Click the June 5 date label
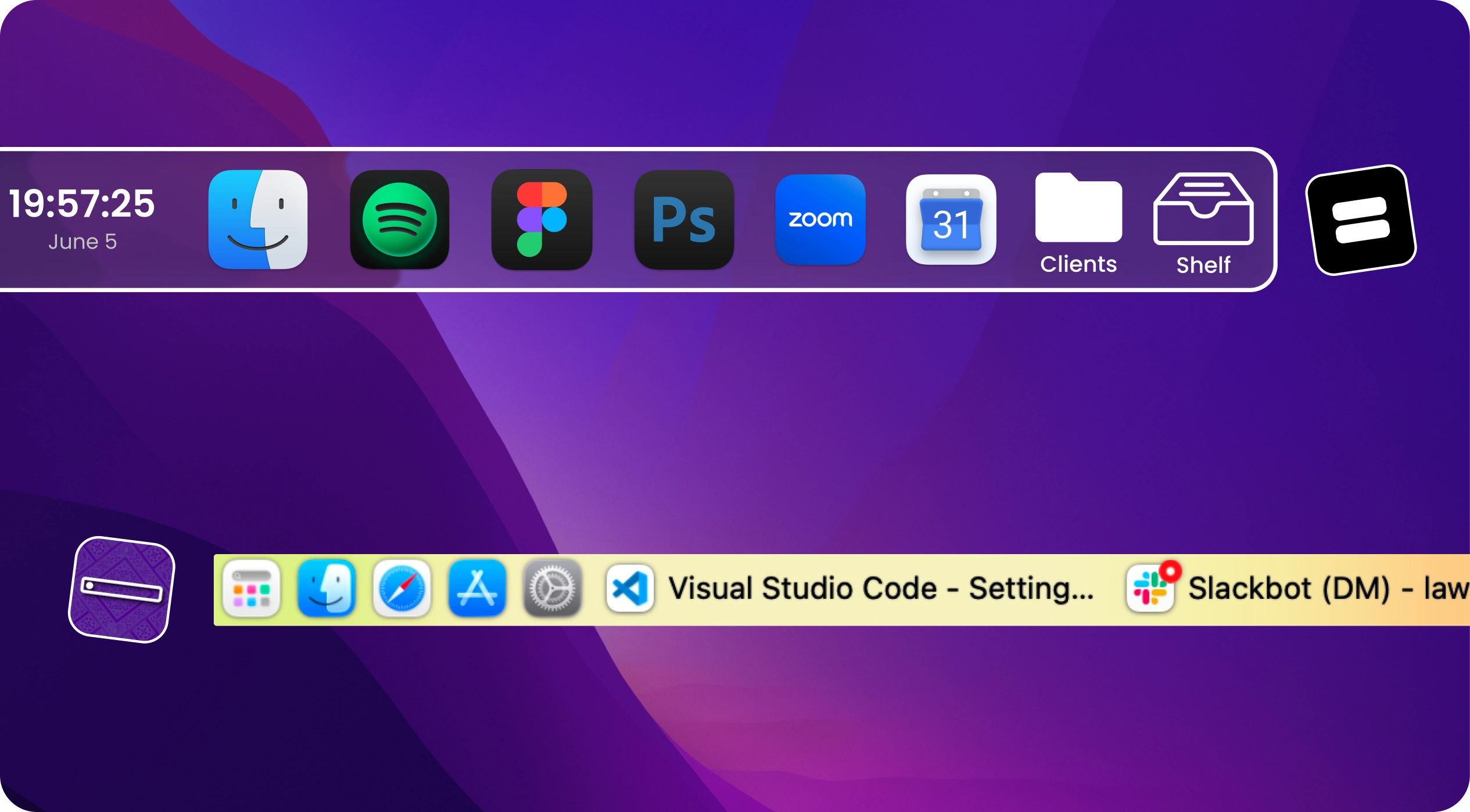 point(83,242)
